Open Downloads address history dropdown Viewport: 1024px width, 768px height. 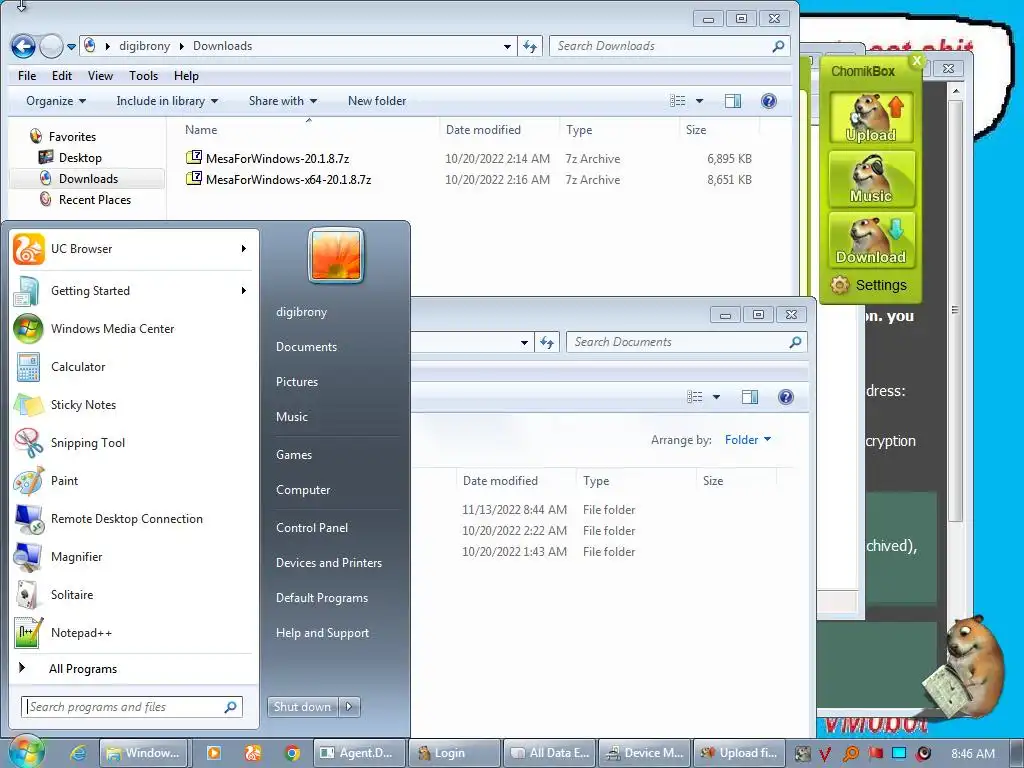507,46
